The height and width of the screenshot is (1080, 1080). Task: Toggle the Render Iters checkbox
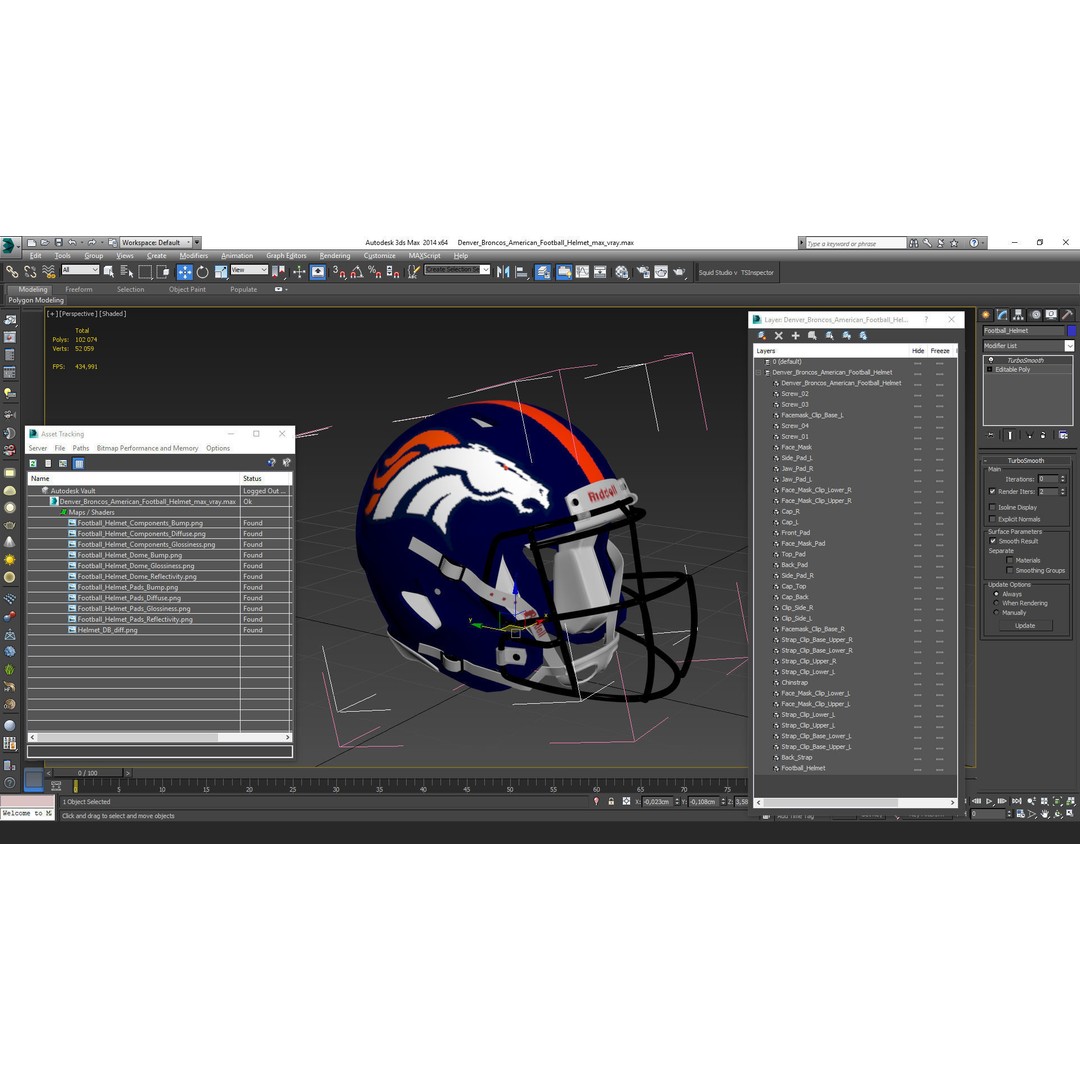[993, 491]
